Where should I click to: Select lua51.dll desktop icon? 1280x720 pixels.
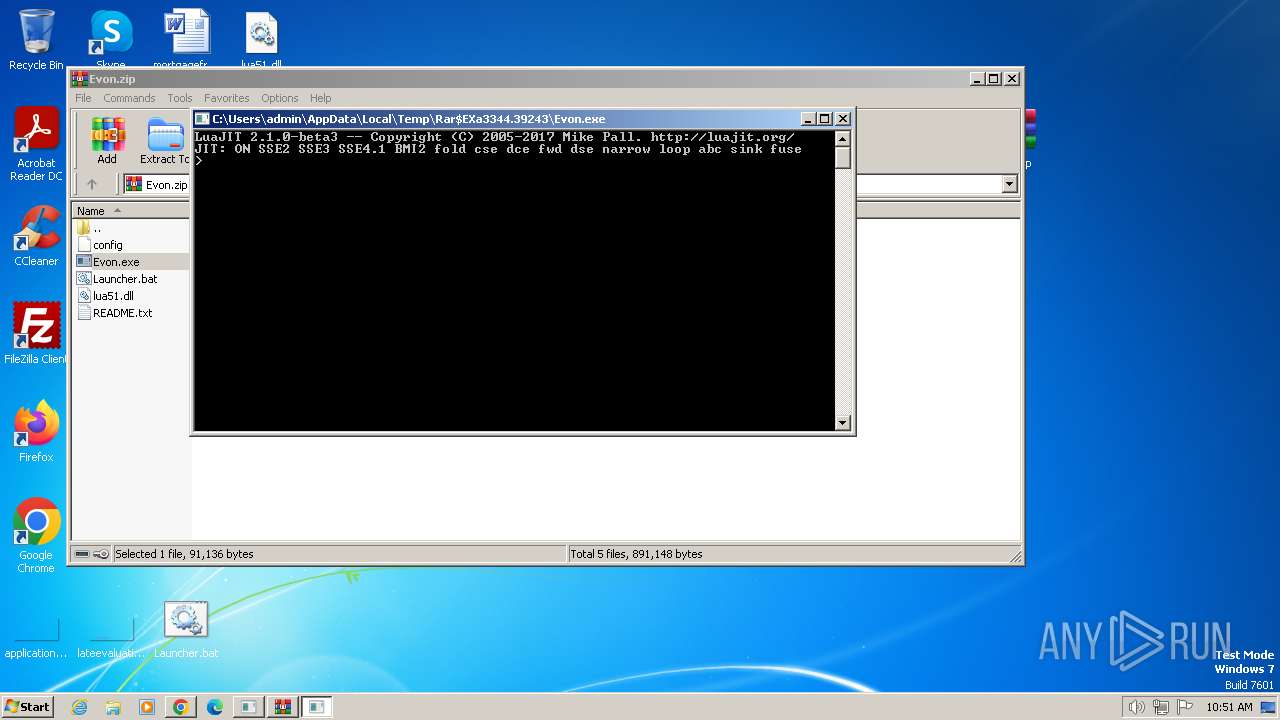(261, 40)
